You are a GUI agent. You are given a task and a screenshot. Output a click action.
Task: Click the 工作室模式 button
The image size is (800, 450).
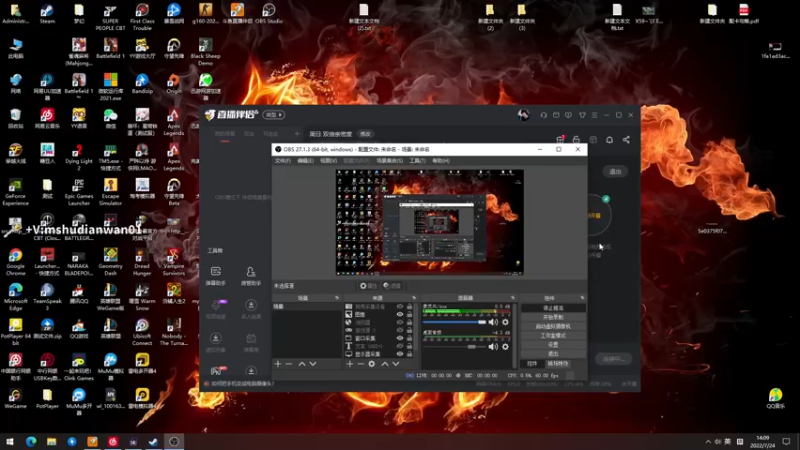(x=553, y=335)
